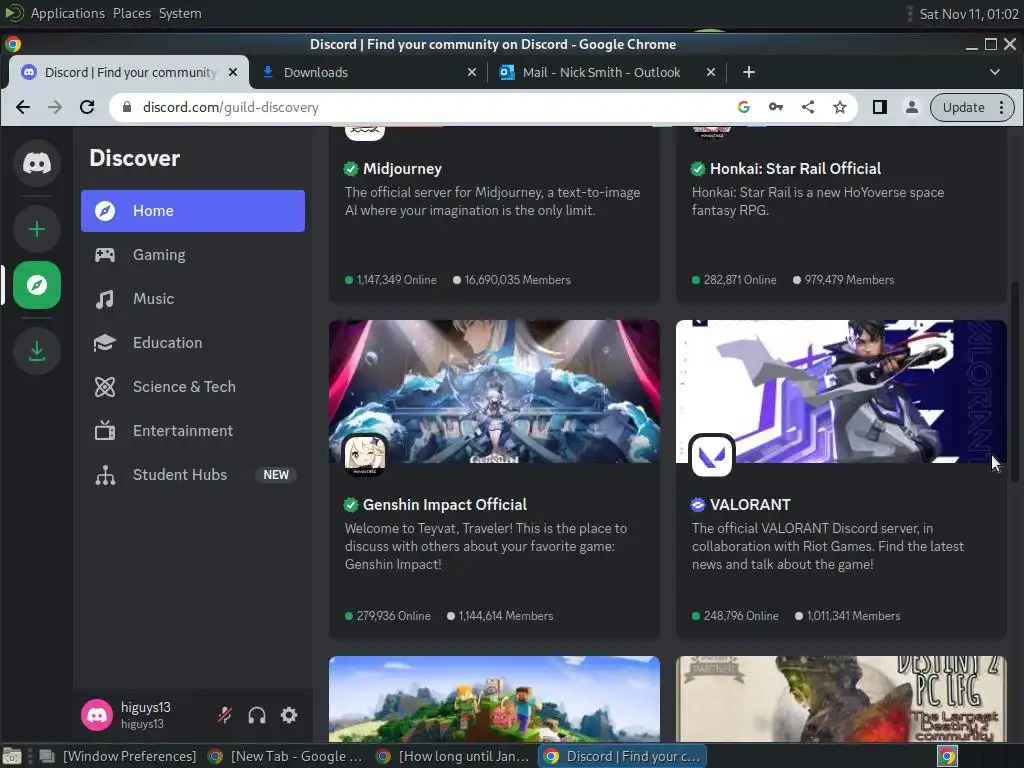Click the Download Apps arrow icon
The height and width of the screenshot is (768, 1024).
click(x=37, y=351)
